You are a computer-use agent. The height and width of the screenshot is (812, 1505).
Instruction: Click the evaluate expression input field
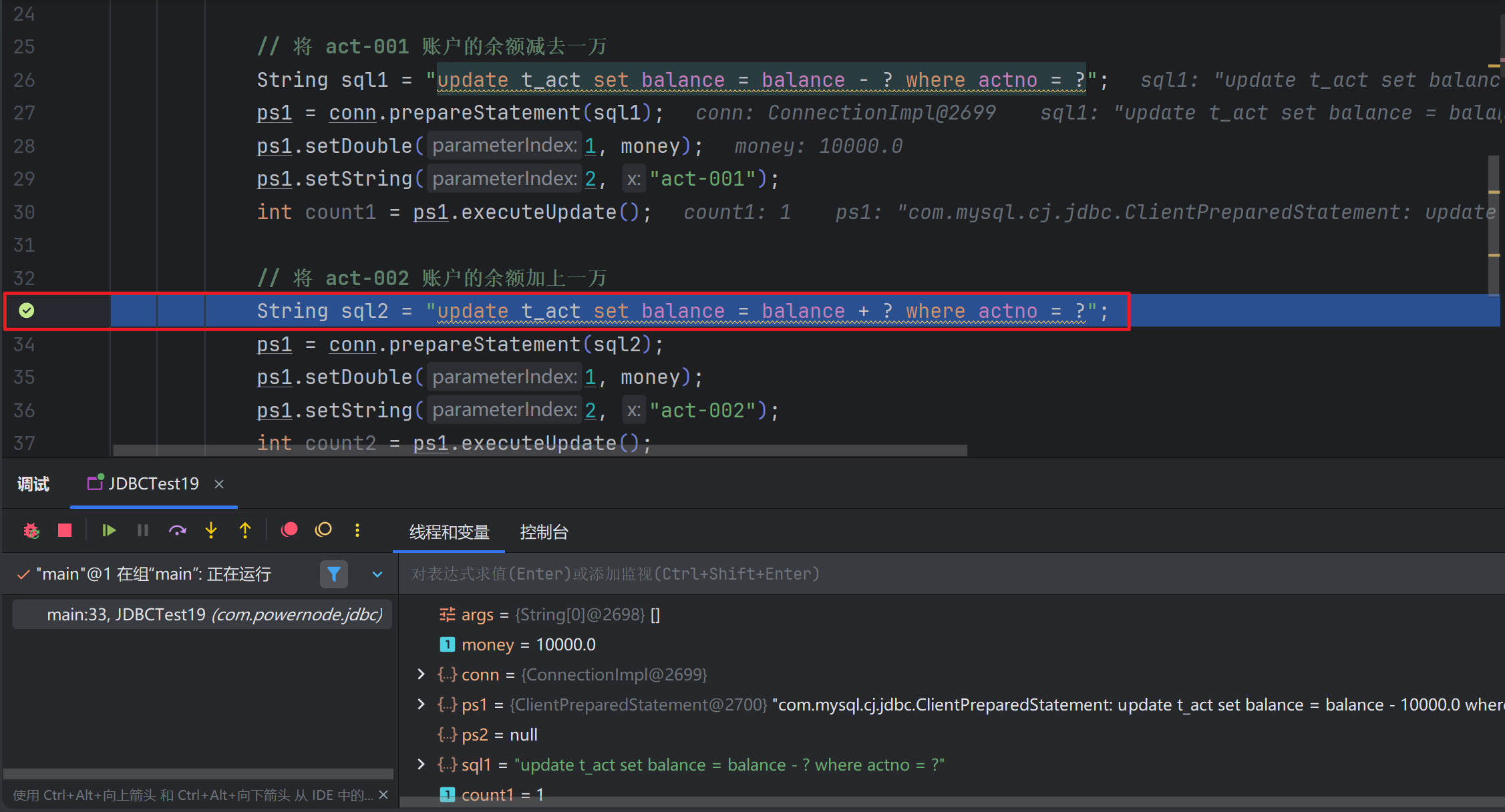click(935, 574)
